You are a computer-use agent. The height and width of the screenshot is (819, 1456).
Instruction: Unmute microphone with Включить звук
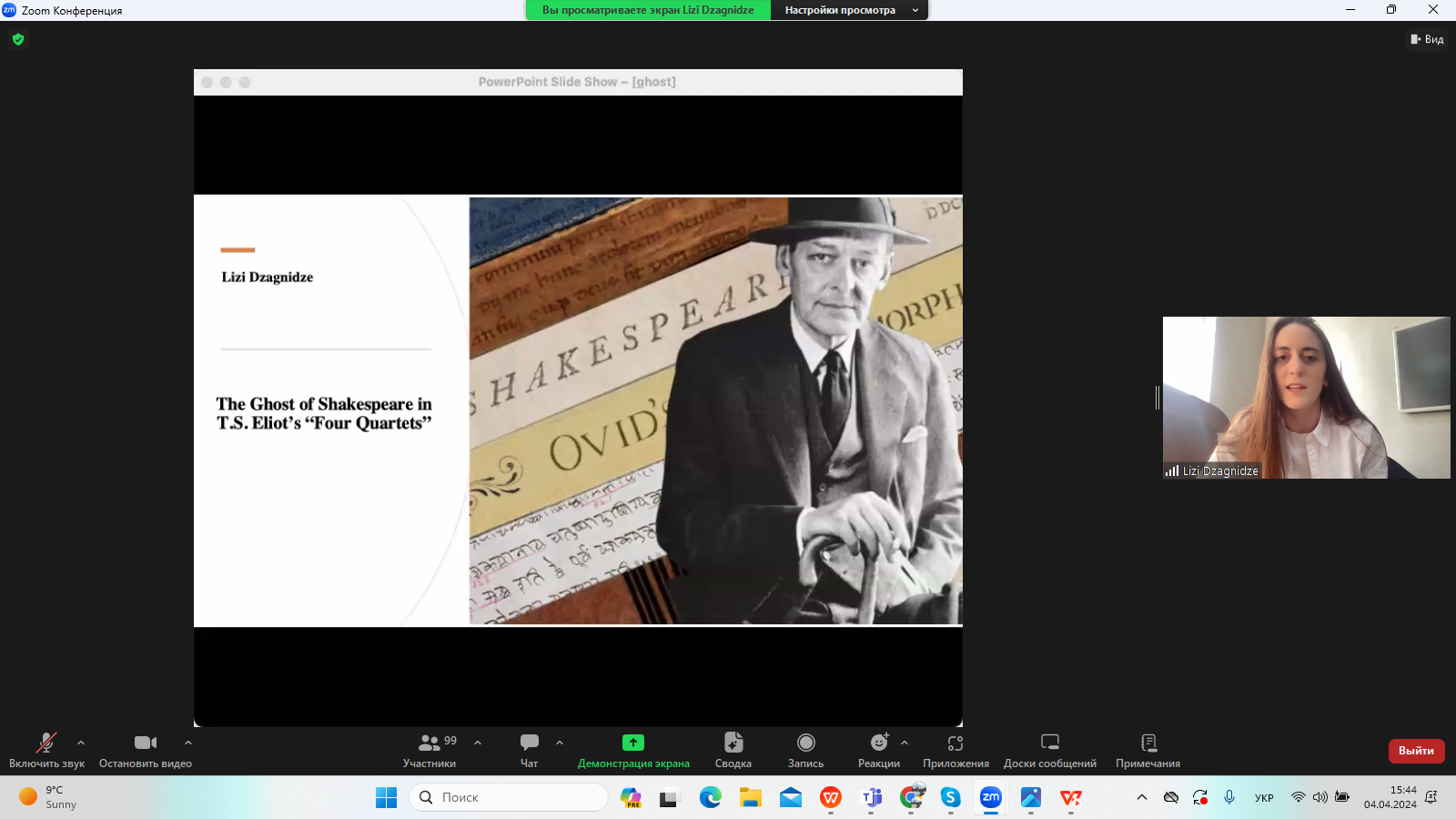tap(46, 751)
